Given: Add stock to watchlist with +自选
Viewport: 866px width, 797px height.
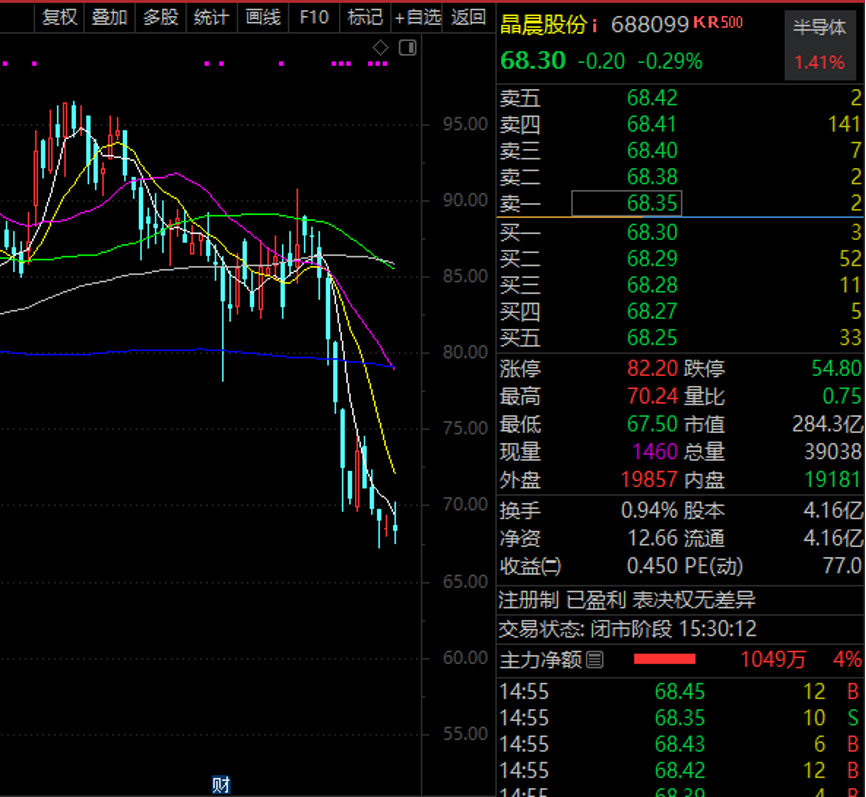Looking at the screenshot, I should coord(417,17).
